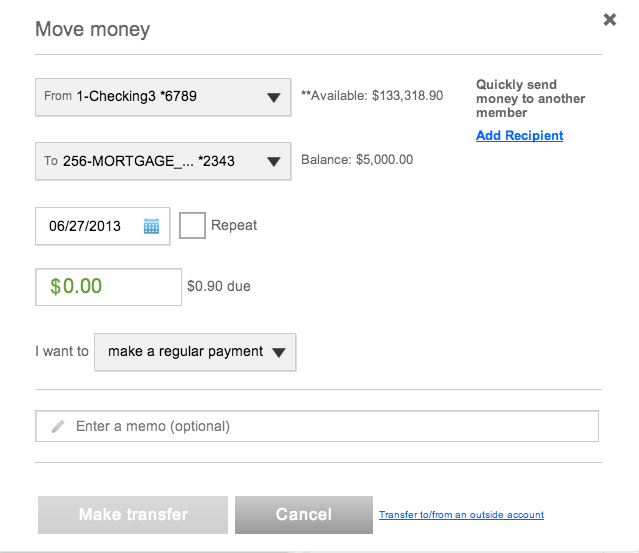Click the pencil icon in memo field
Image resolution: width=639 pixels, height=553 pixels.
click(x=57, y=426)
